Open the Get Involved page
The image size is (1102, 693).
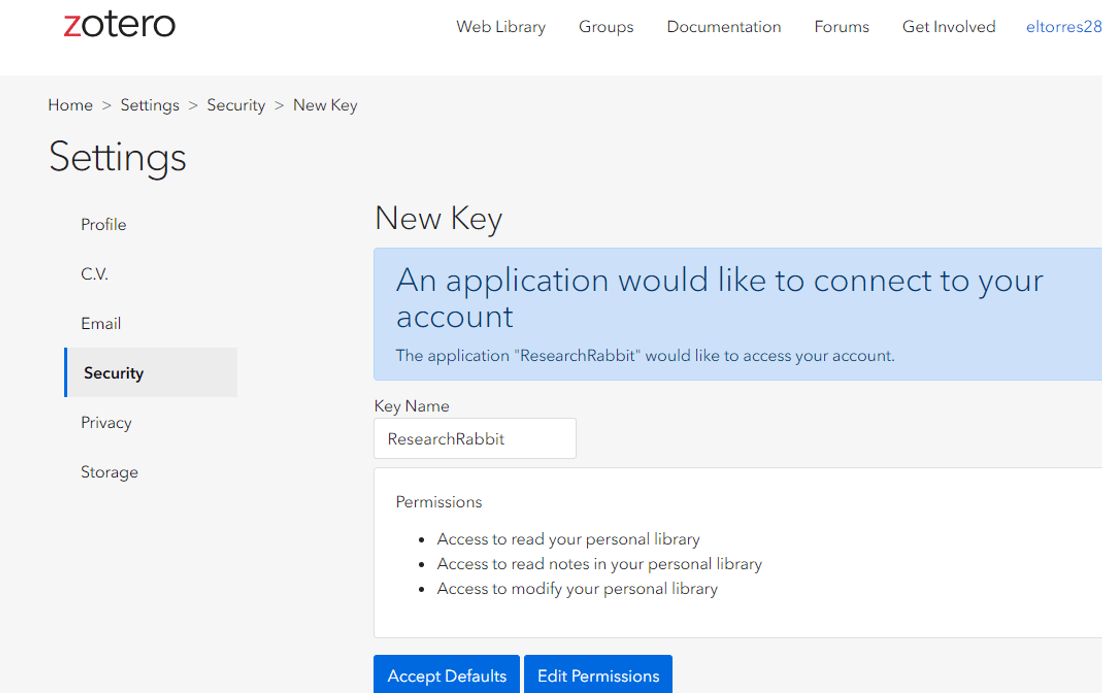pyautogui.click(x=948, y=27)
